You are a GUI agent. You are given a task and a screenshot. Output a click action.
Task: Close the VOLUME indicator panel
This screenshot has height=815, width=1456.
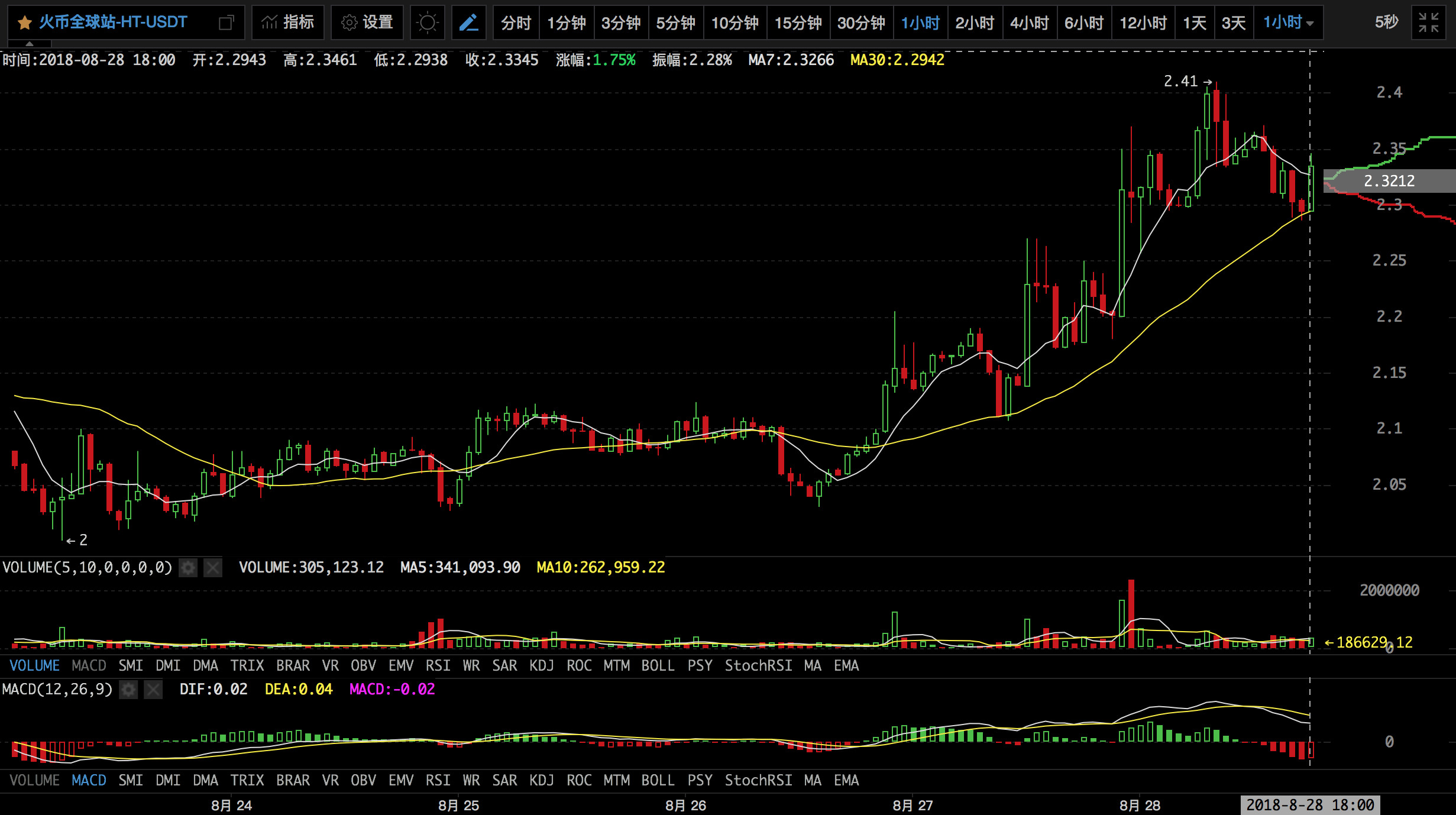[213, 568]
